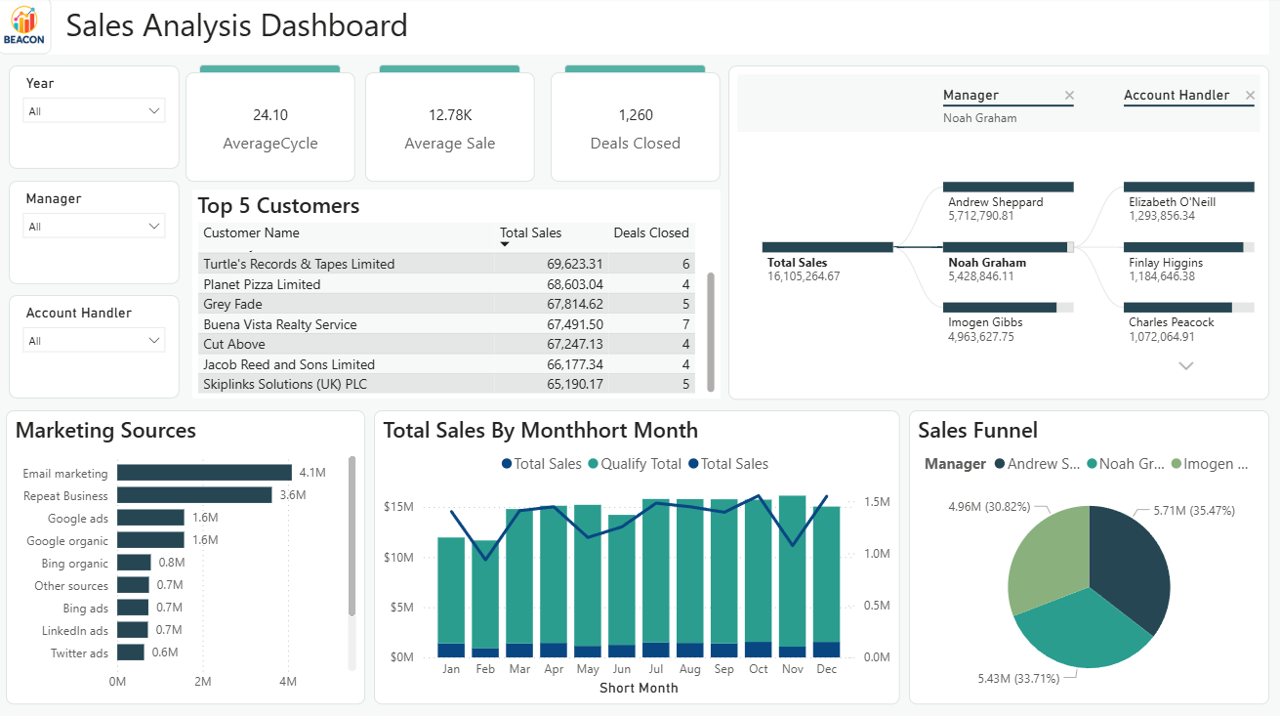Select Jacob Reed and Sons Limited row
The height and width of the screenshot is (716, 1280).
[447, 364]
